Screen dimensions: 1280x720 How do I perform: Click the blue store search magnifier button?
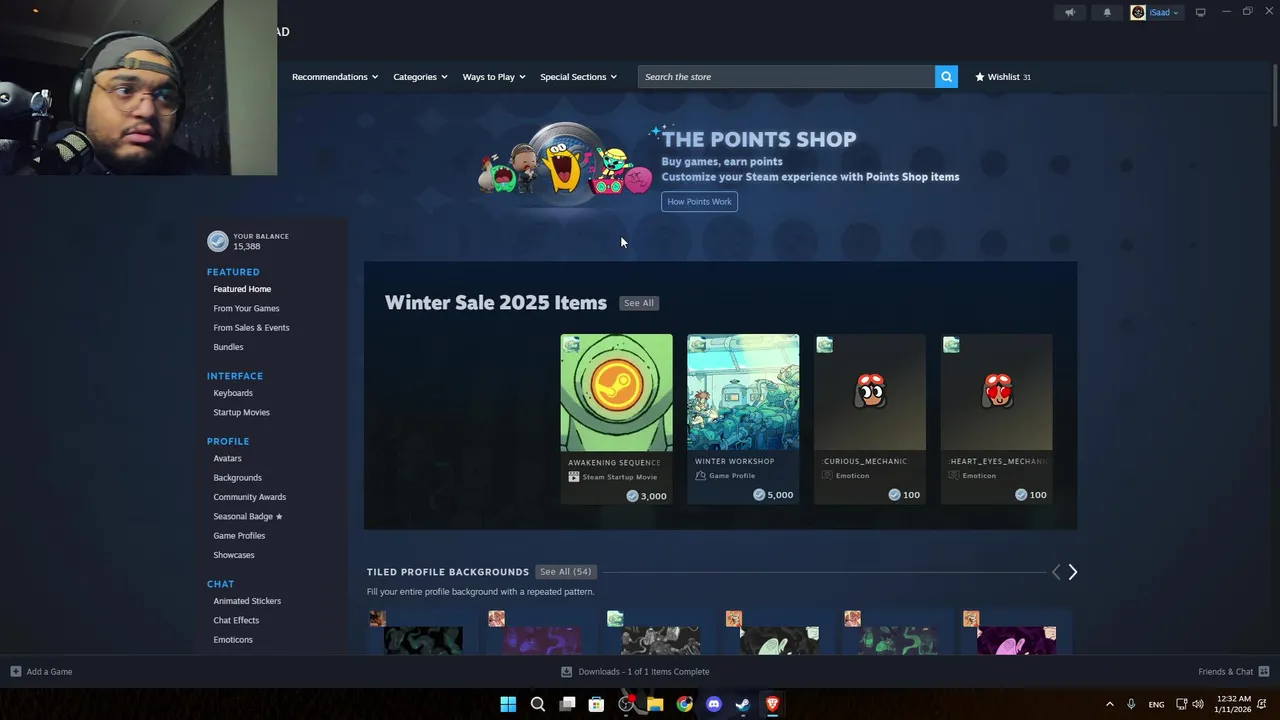[x=946, y=77]
